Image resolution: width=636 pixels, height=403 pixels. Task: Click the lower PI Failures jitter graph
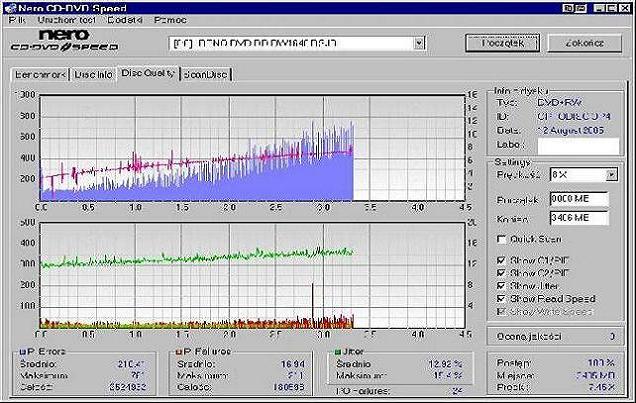[252, 275]
